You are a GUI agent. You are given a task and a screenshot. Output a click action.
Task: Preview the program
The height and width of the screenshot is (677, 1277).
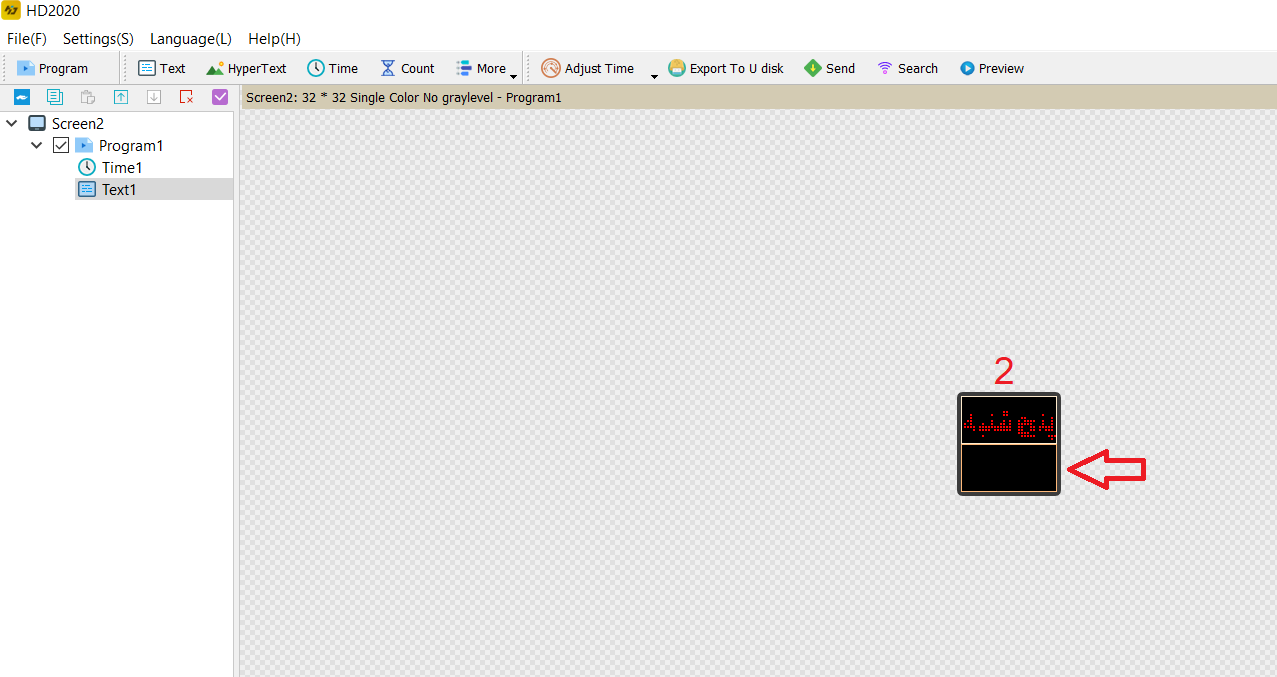click(x=991, y=69)
